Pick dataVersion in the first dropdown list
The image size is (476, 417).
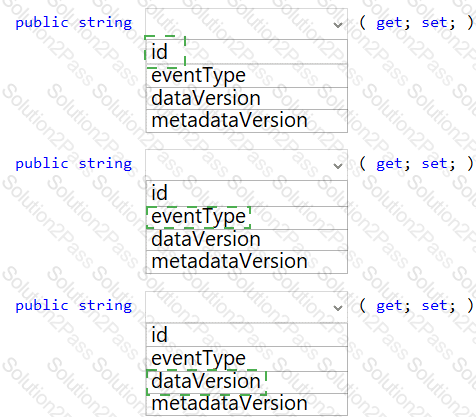point(247,98)
